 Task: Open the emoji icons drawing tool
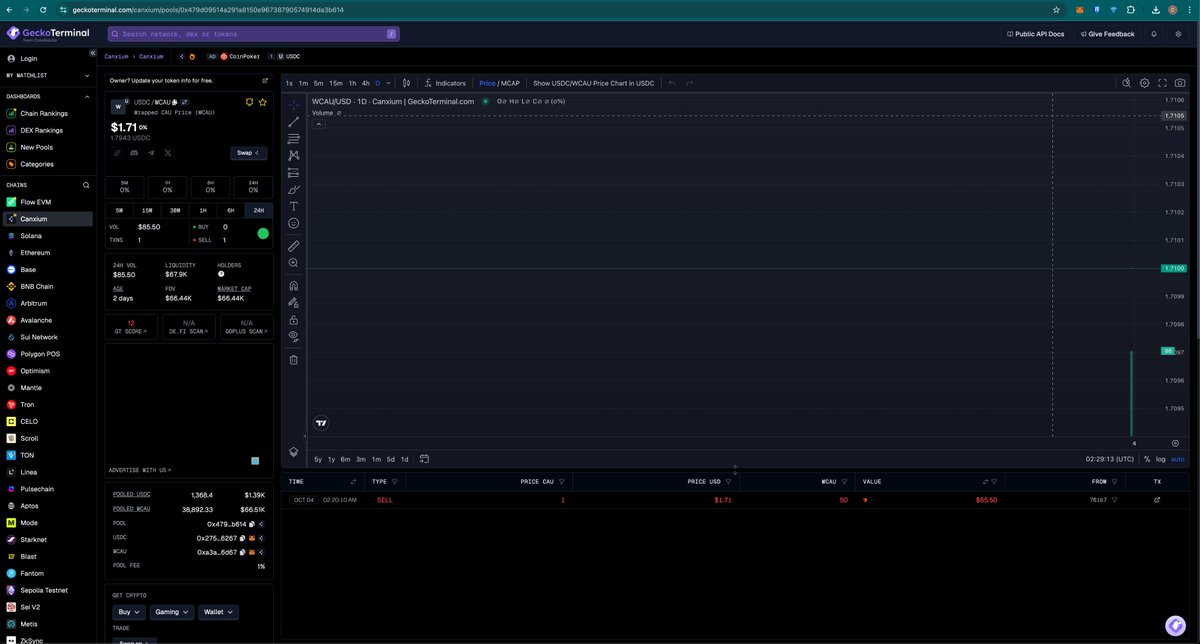pos(294,223)
